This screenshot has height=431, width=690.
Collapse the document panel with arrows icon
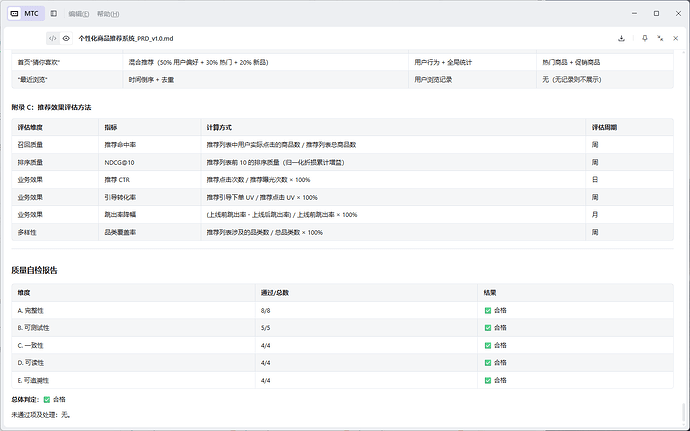coord(660,38)
